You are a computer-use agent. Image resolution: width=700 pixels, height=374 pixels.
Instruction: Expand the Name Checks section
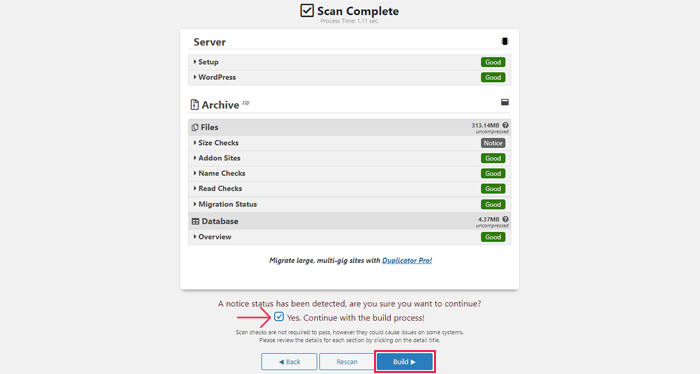tap(350, 173)
